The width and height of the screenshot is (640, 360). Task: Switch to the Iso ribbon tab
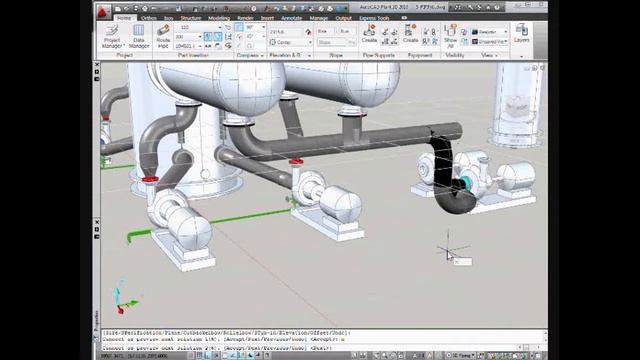click(169, 18)
